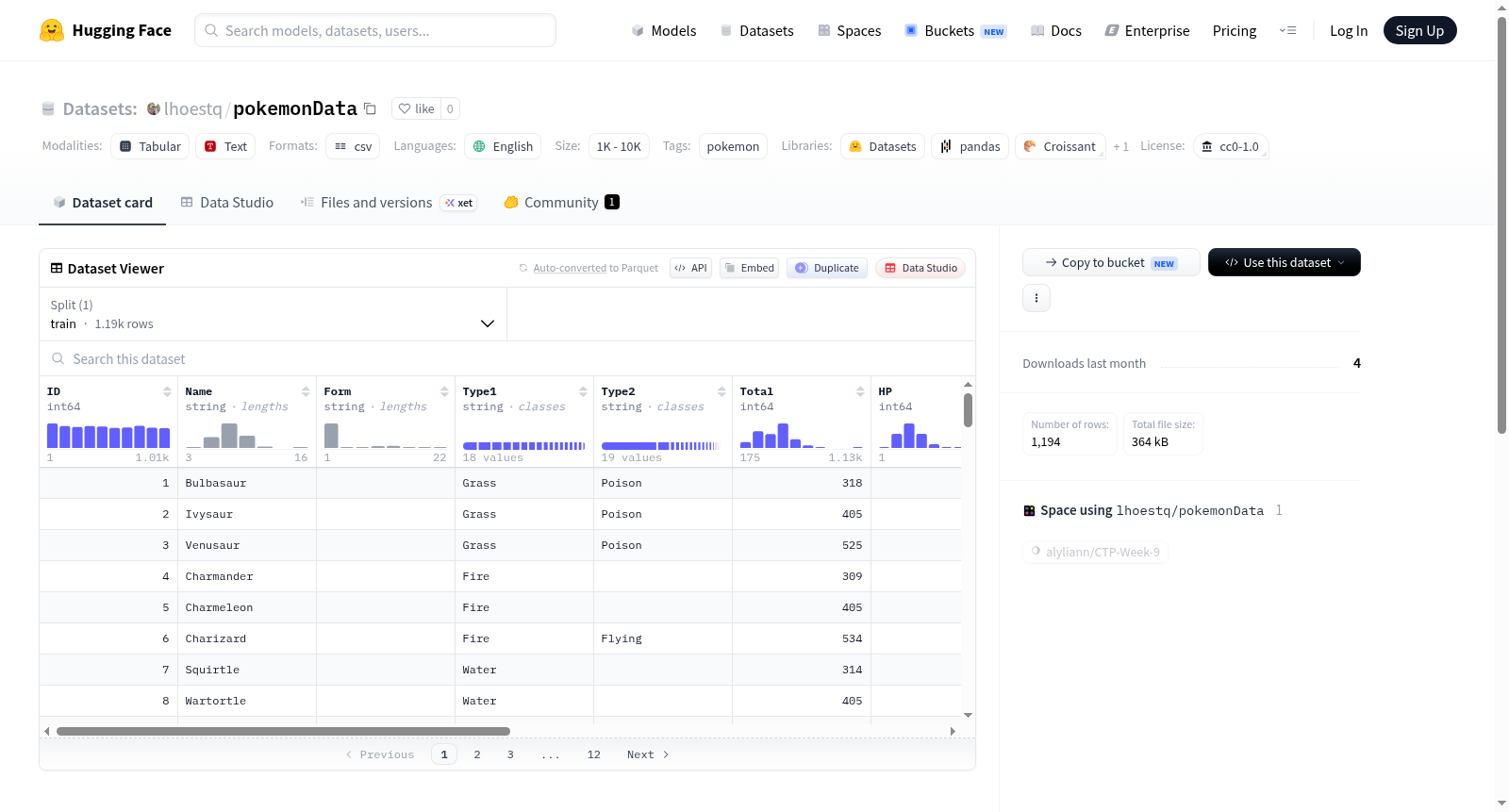Screen dimensions: 1509x812
Task: Click the Embed icon button
Action: point(750,268)
